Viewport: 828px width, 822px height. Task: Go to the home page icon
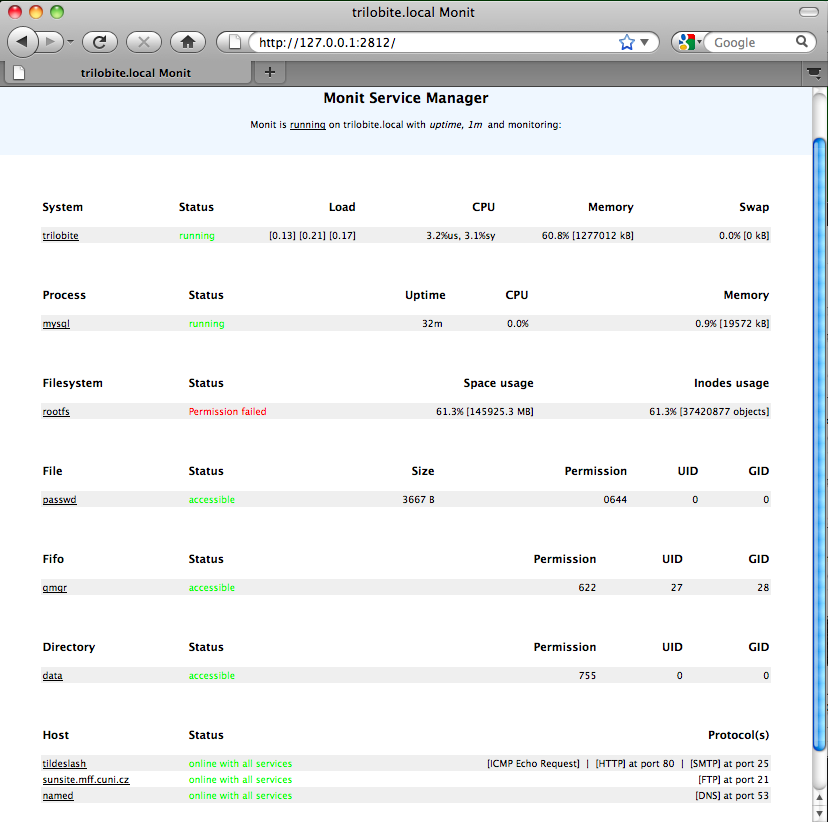pyautogui.click(x=188, y=42)
